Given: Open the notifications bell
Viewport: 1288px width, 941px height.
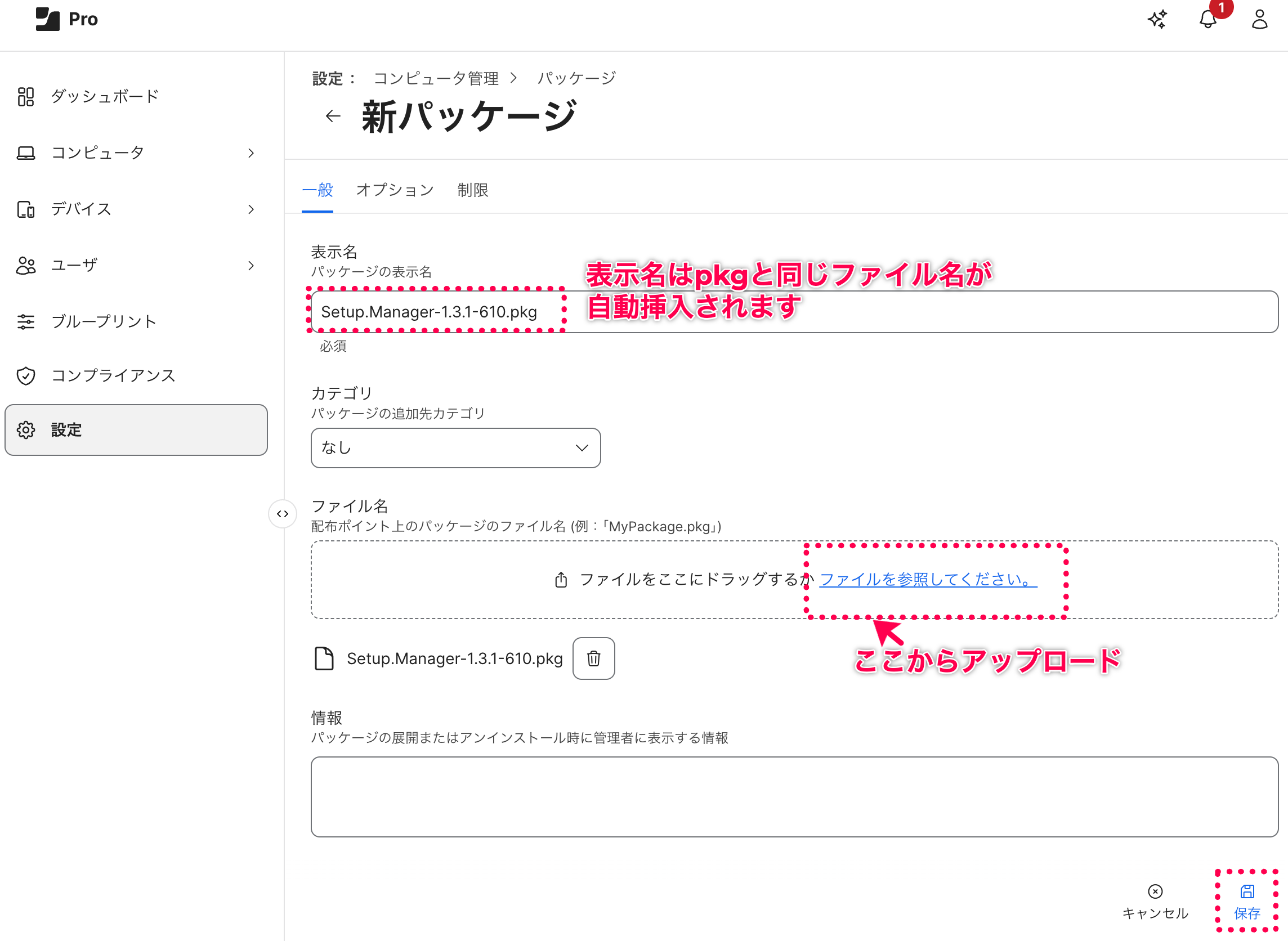Looking at the screenshot, I should pyautogui.click(x=1207, y=19).
